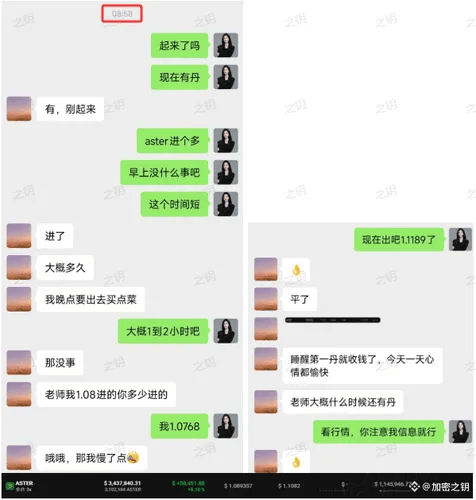Viewport: 476px width, 500px height.
Task: Tap OK hand emoji below "现在出吧1.1189了"
Action: tap(296, 270)
